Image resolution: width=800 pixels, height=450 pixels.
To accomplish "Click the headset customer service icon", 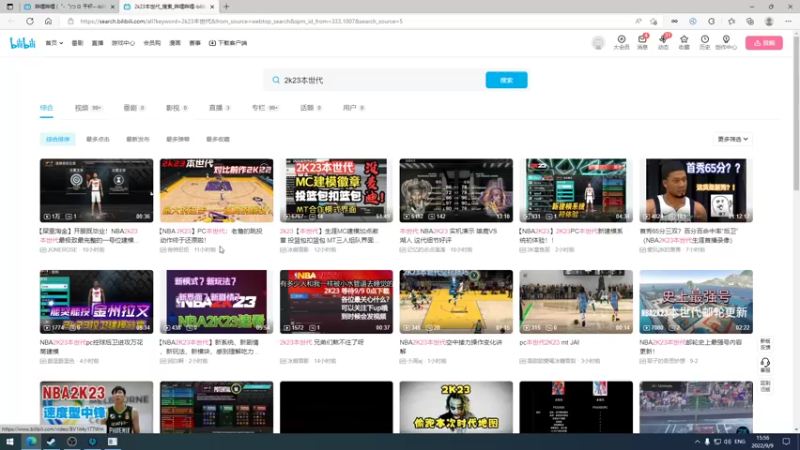I will 765,365.
